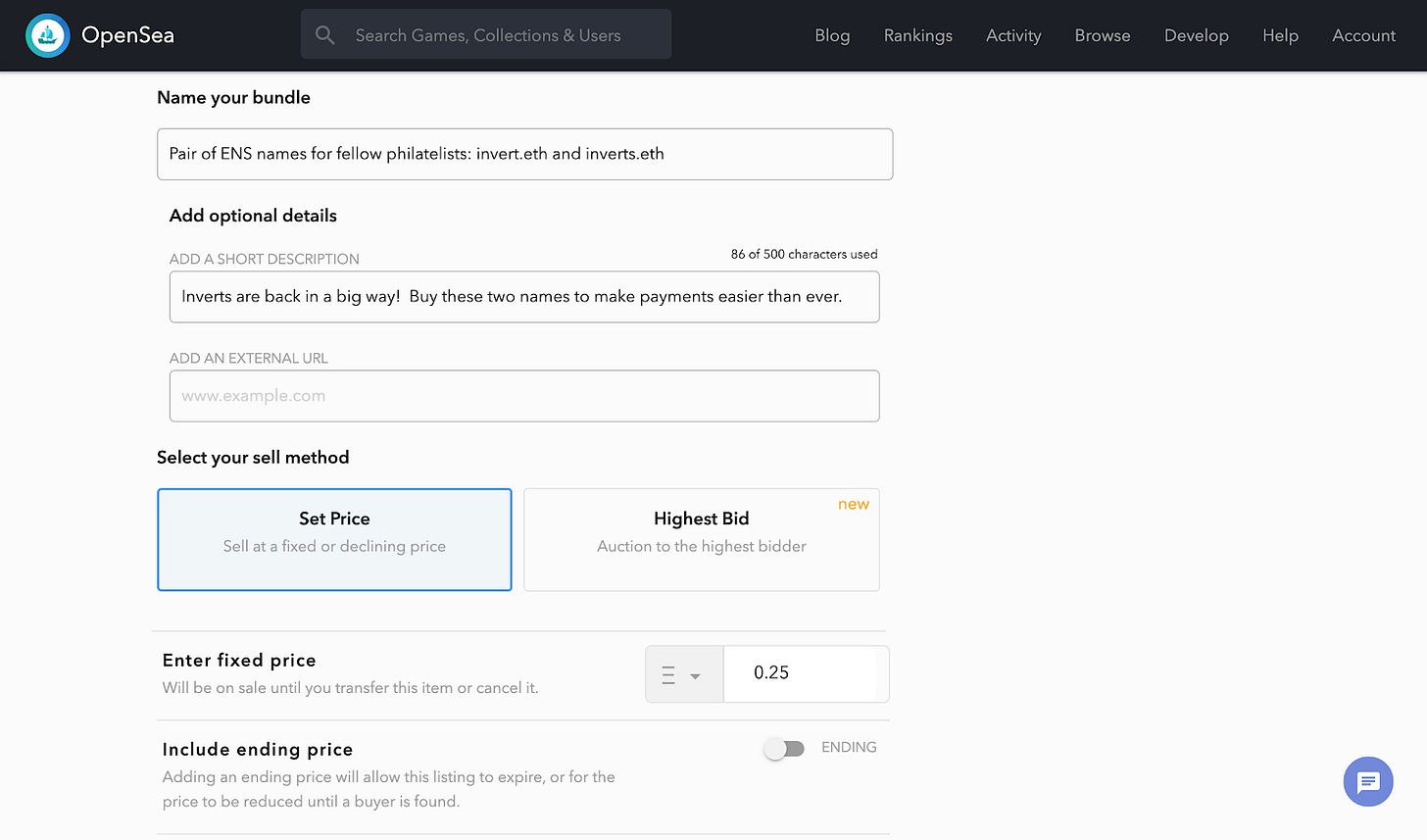
Task: Open the Rankings page
Action: [x=917, y=35]
